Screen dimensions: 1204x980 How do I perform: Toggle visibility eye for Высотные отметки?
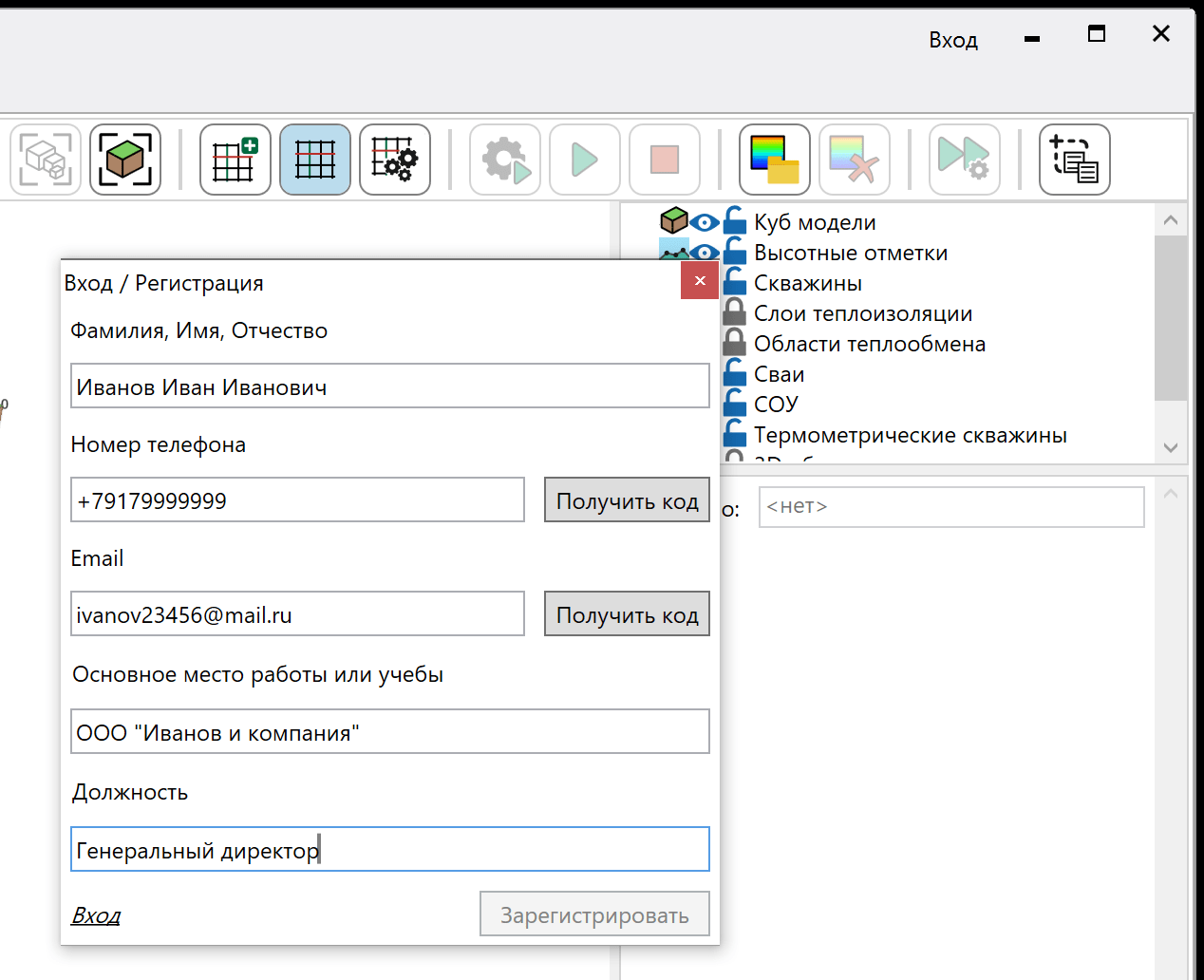point(704,253)
